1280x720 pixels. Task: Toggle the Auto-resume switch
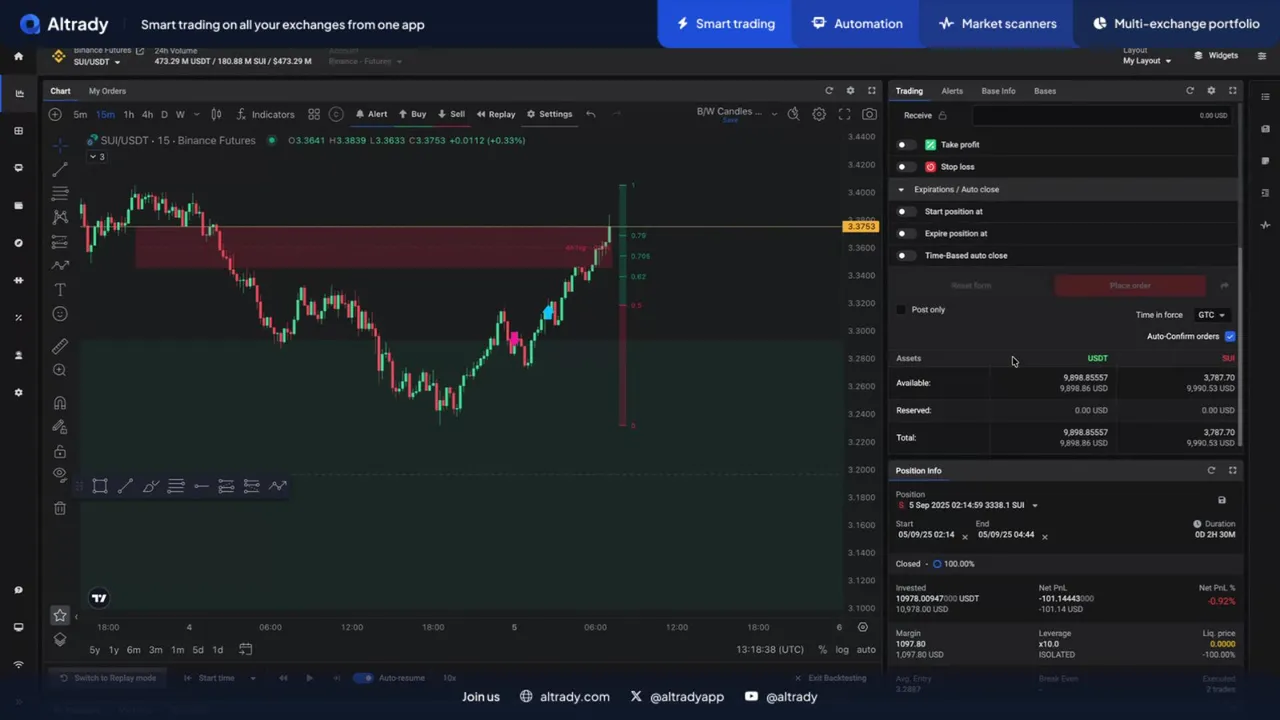[362, 678]
